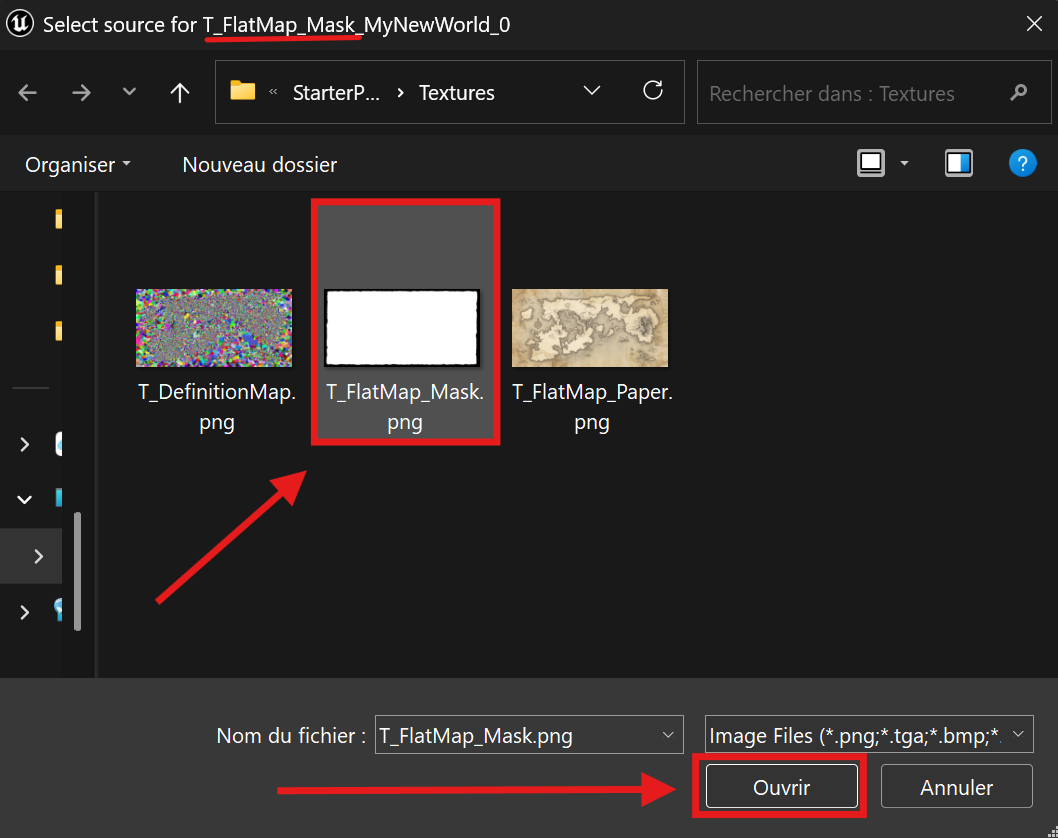This screenshot has width=1058, height=838.
Task: Navigate up one folder level
Action: click(179, 92)
